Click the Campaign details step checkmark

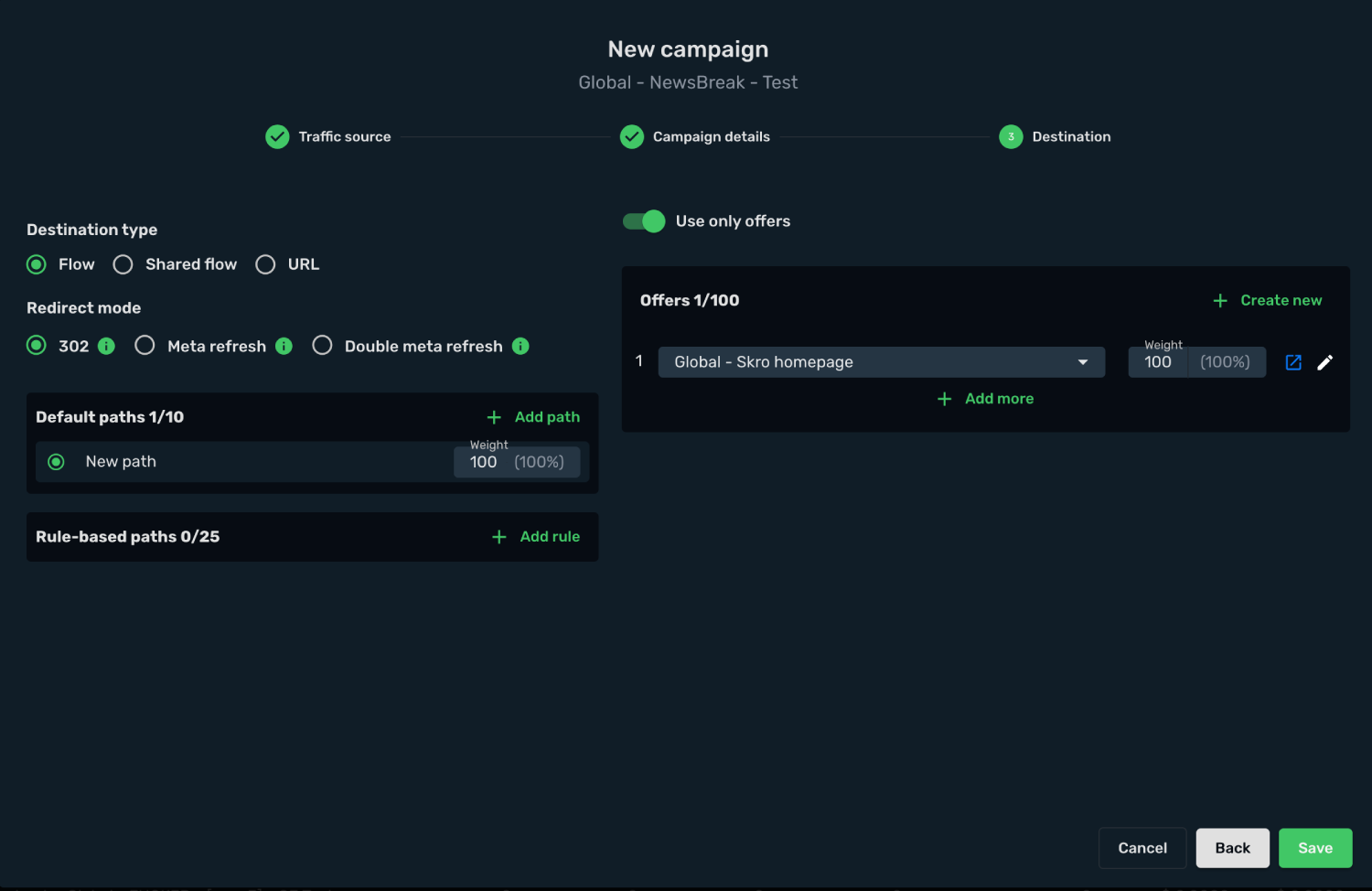pos(632,136)
